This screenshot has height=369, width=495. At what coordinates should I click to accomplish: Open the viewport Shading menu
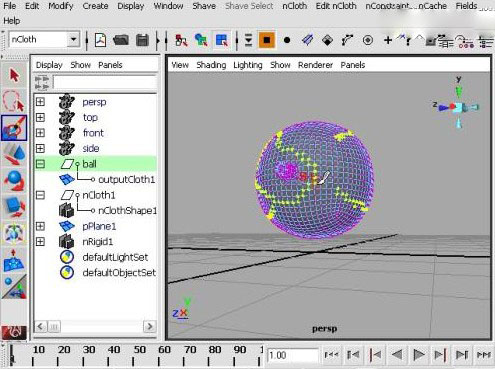[211, 65]
